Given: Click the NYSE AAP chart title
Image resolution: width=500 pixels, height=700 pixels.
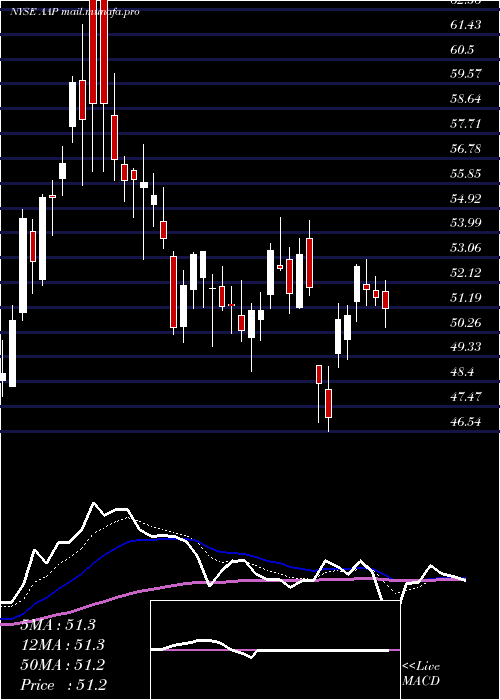Looking at the screenshot, I should [75, 12].
